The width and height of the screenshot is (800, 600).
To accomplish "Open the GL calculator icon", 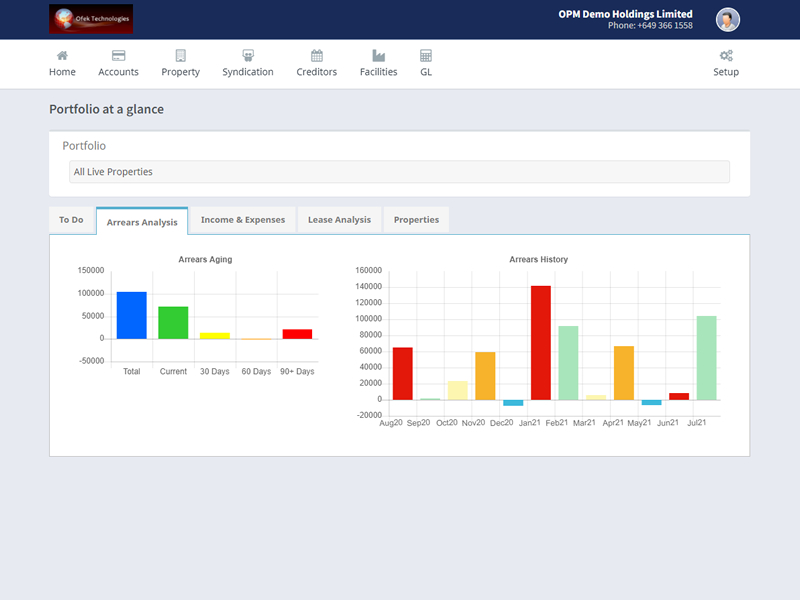I will (426, 55).
